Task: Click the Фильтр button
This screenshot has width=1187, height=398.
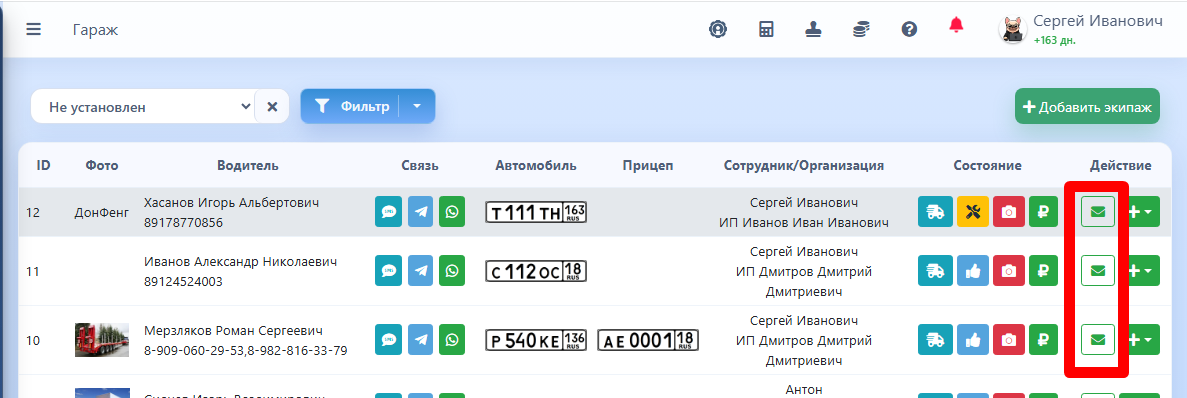Action: [350, 107]
